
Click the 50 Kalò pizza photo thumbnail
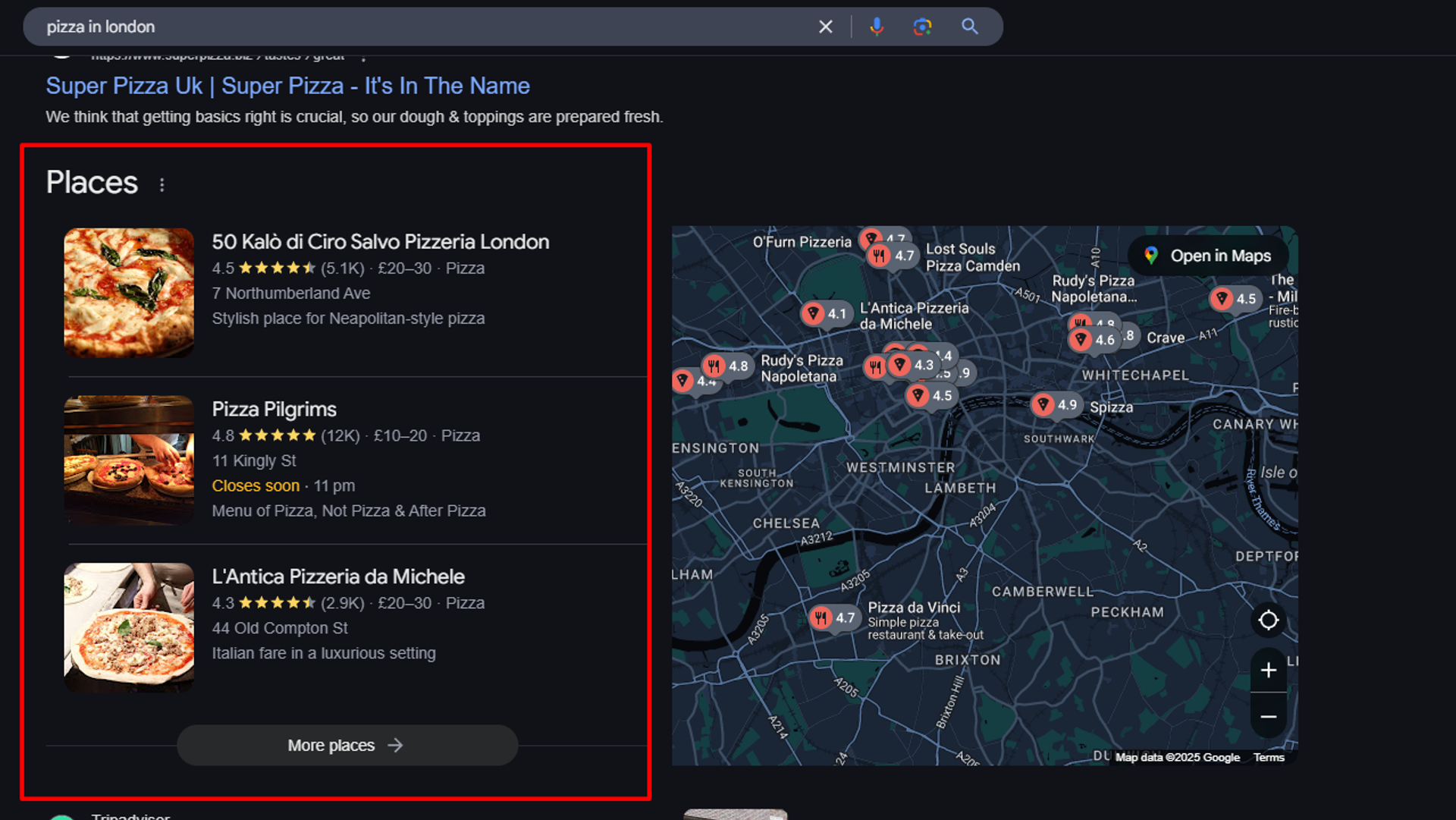click(129, 293)
